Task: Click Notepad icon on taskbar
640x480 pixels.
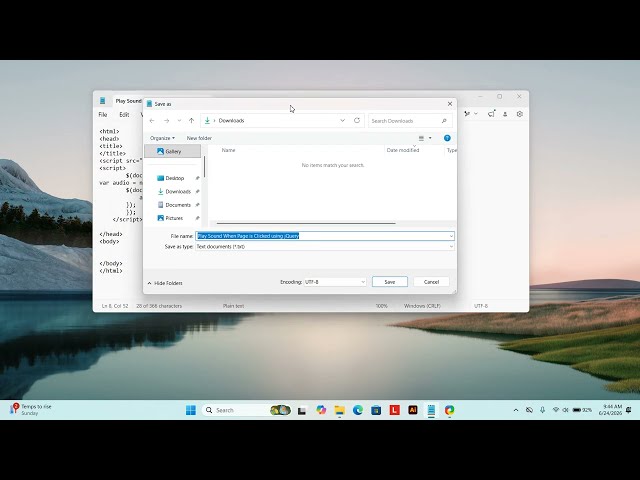Action: click(431, 410)
